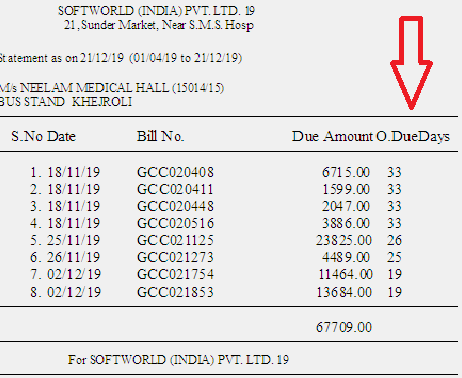The height and width of the screenshot is (378, 462).
Task: Click the 'NEELAM MEDICAL HALL (15014/15)' party name
Action: (122, 88)
